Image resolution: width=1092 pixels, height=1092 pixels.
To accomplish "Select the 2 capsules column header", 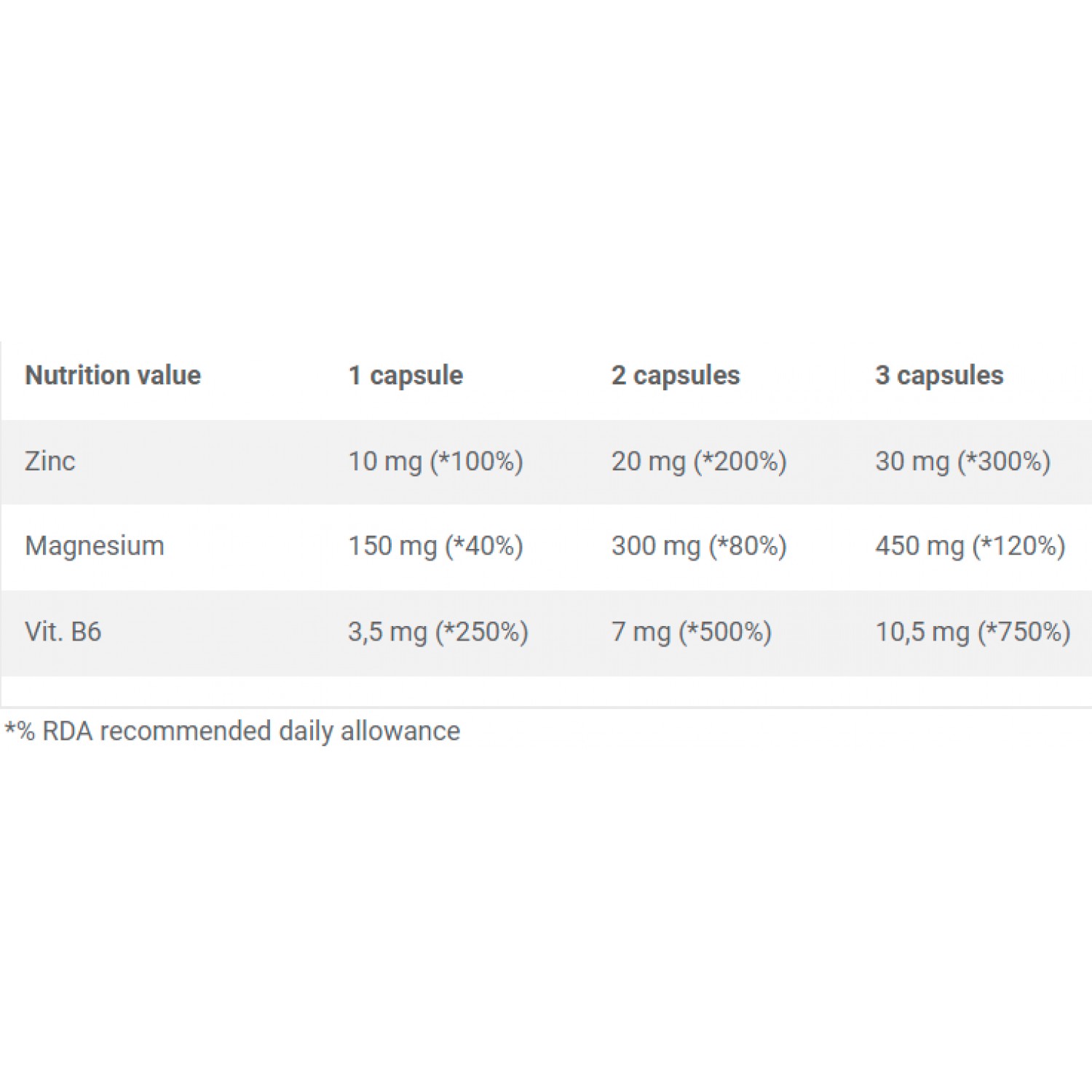I will (676, 376).
